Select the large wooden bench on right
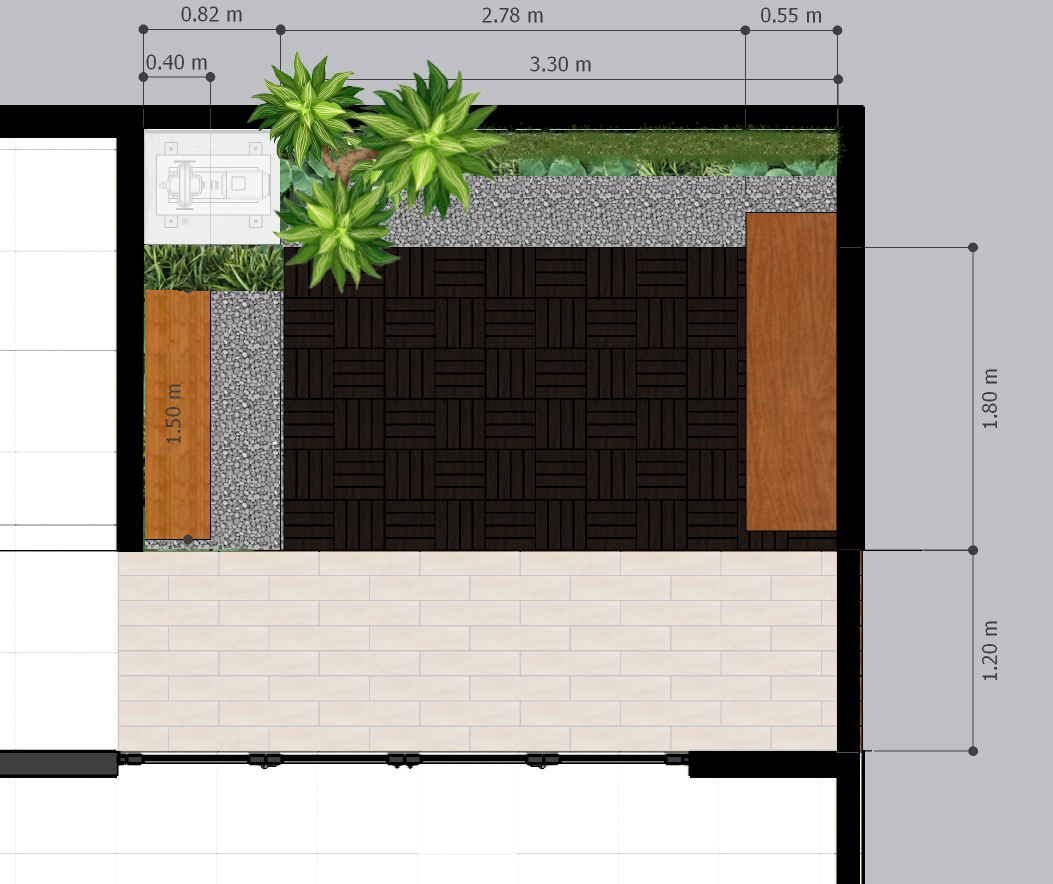This screenshot has width=1053, height=884. point(791,371)
